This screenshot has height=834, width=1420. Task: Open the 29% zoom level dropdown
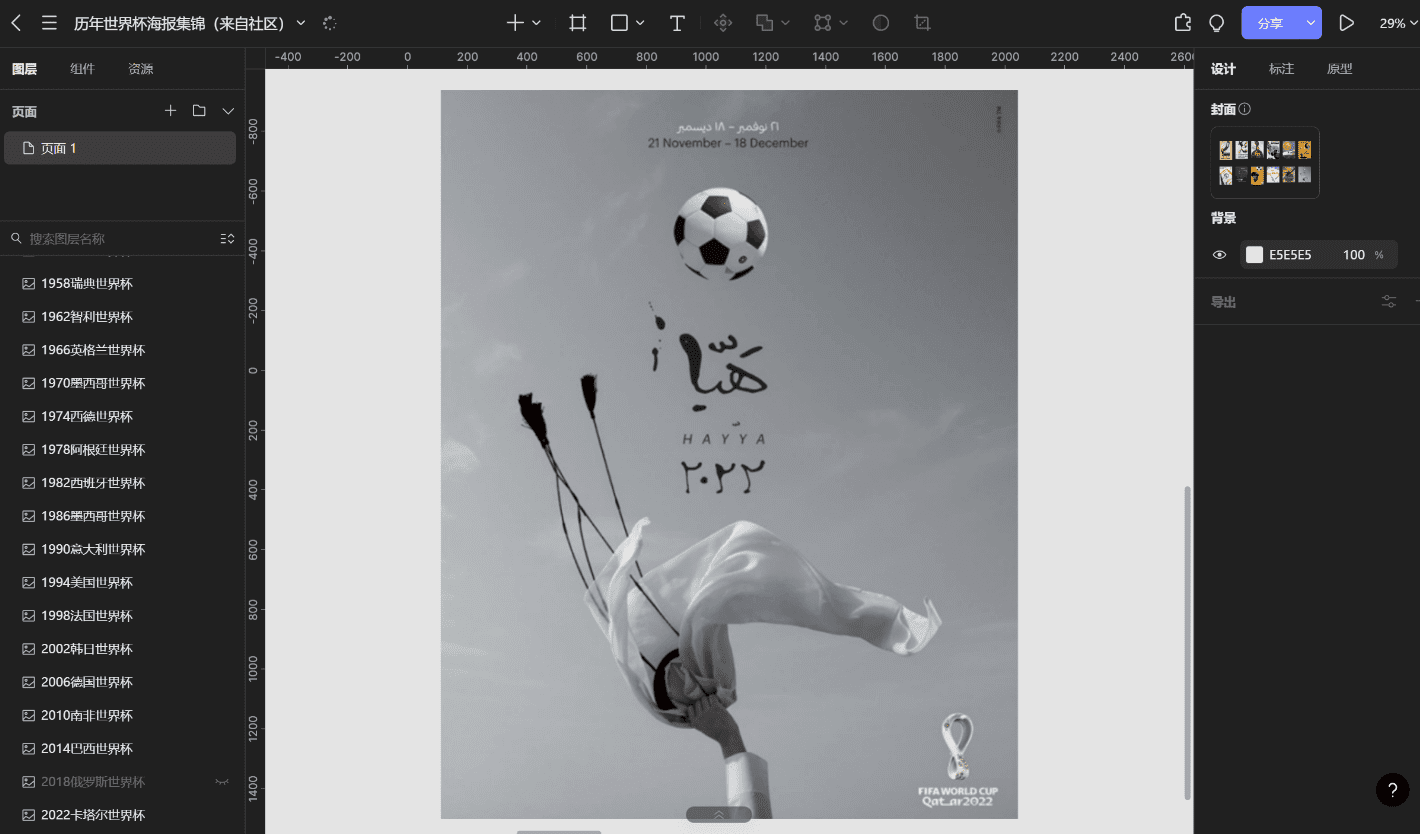click(x=1398, y=23)
